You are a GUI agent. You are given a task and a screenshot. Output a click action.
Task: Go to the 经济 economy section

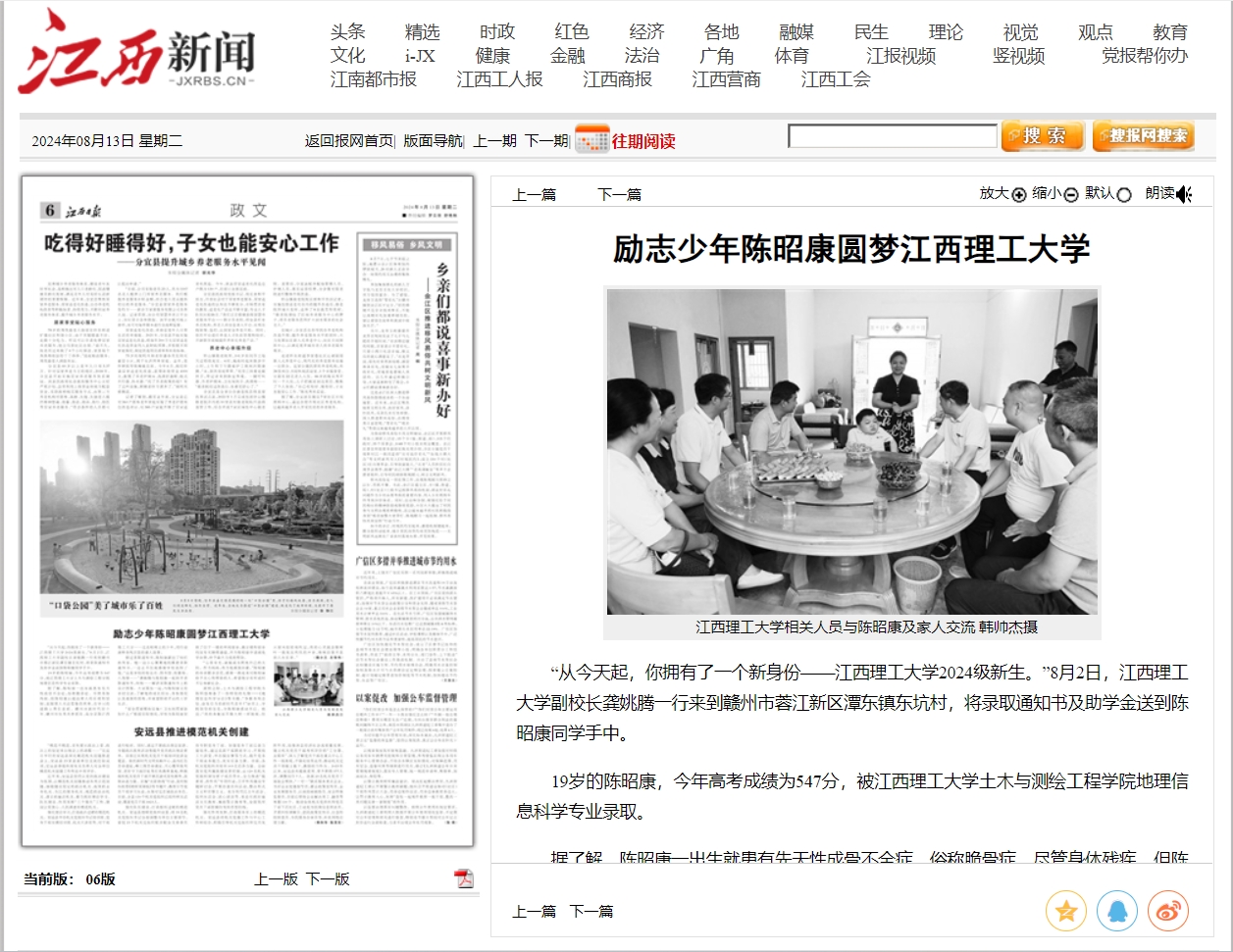click(646, 32)
